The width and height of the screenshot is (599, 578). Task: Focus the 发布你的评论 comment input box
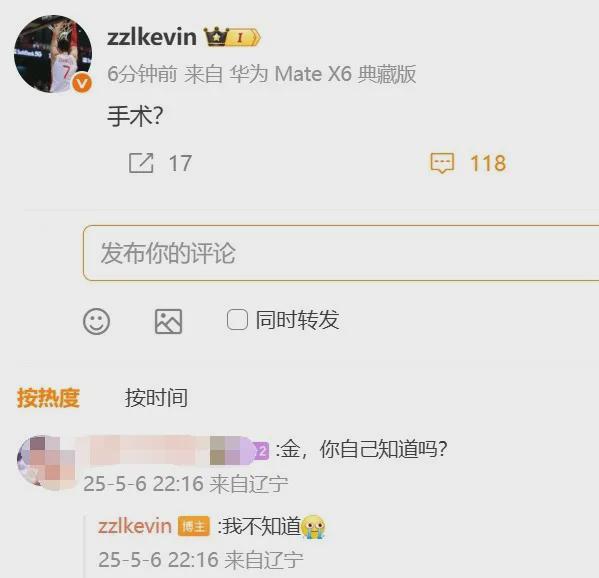[341, 253]
